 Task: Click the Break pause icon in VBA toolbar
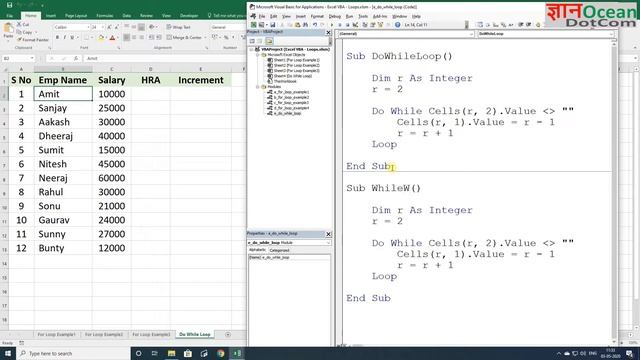click(x=340, y=25)
